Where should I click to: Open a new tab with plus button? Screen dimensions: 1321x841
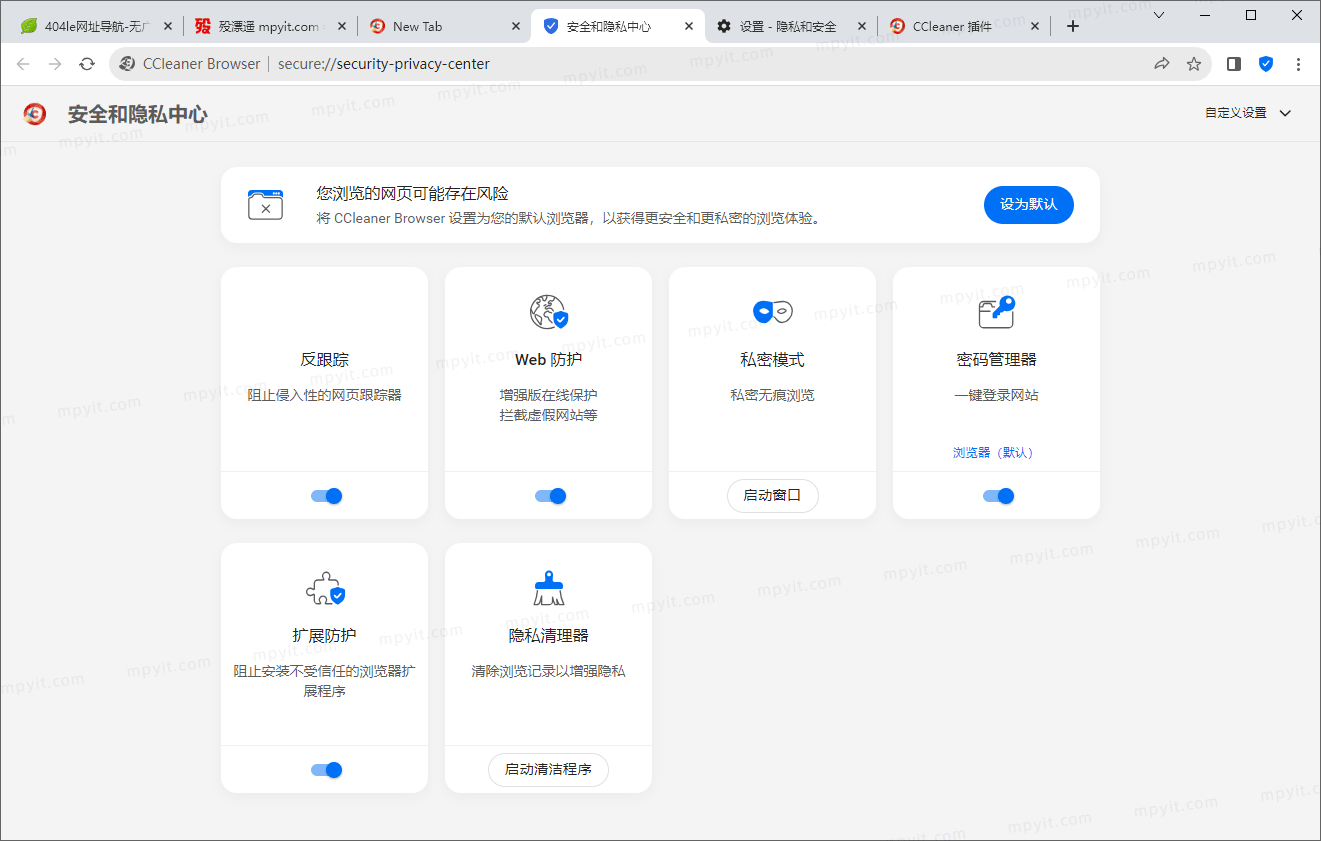pyautogui.click(x=1073, y=27)
